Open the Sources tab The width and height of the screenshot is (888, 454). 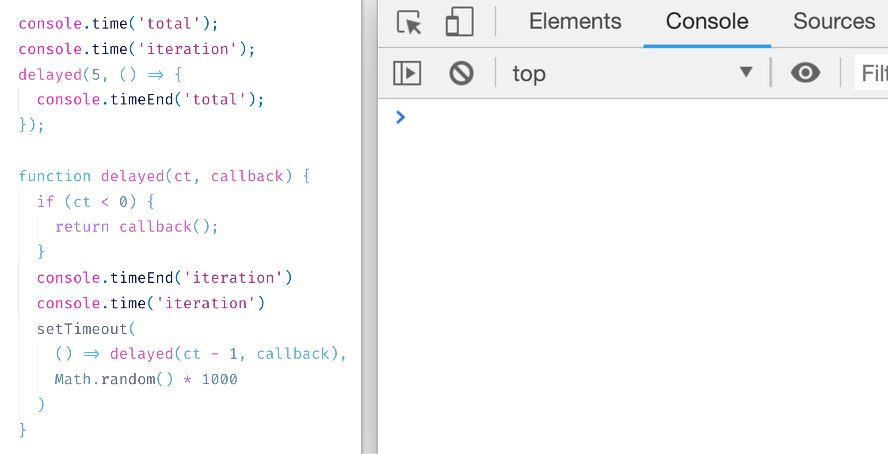[x=834, y=22]
